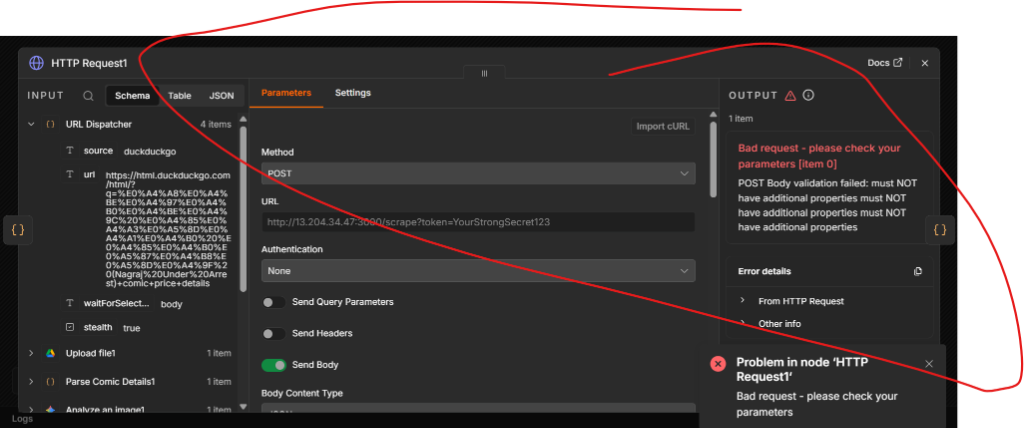The width and height of the screenshot is (1024, 428).
Task: Toggle Send Headers switch
Action: 273,334
